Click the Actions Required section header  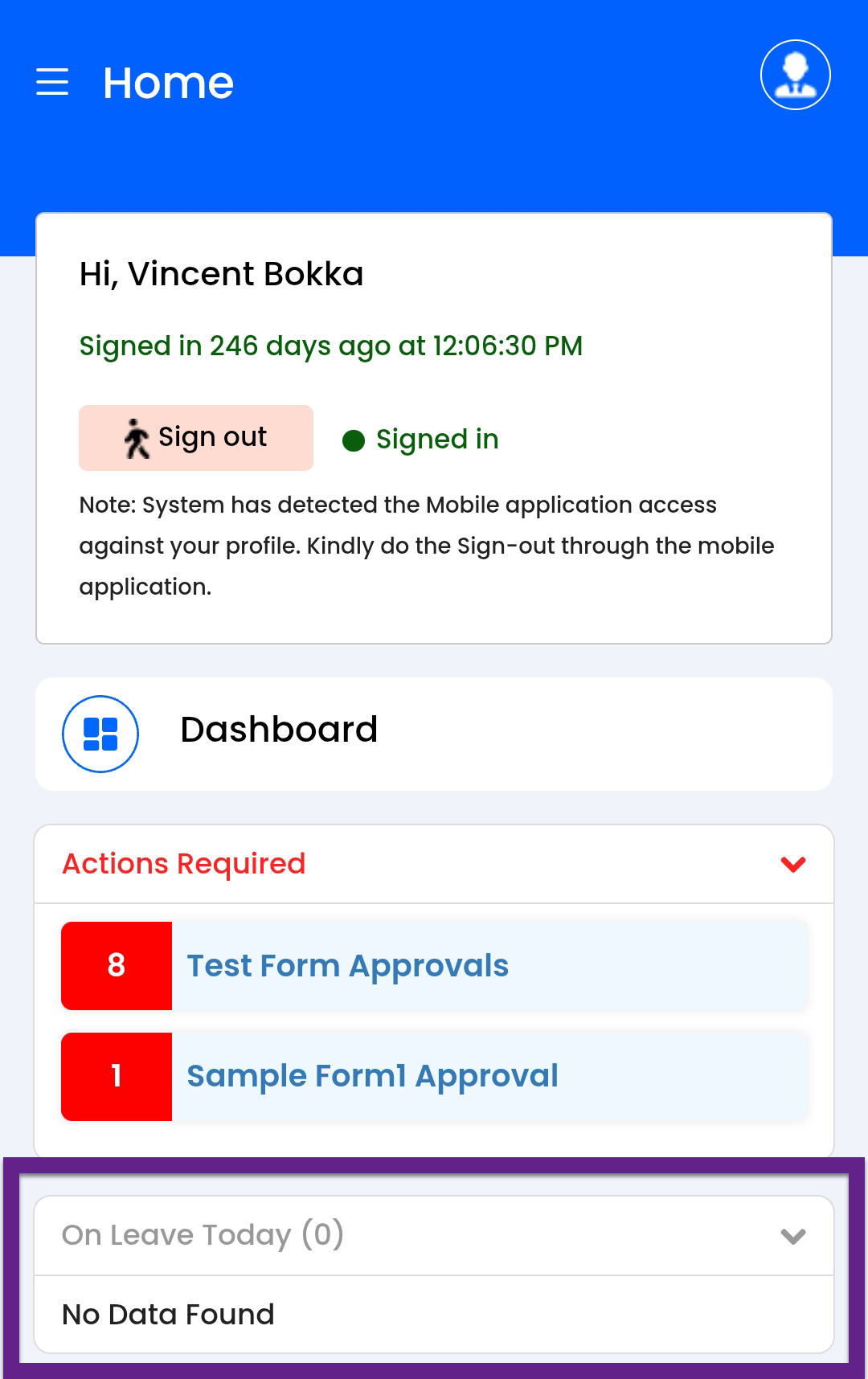click(184, 864)
